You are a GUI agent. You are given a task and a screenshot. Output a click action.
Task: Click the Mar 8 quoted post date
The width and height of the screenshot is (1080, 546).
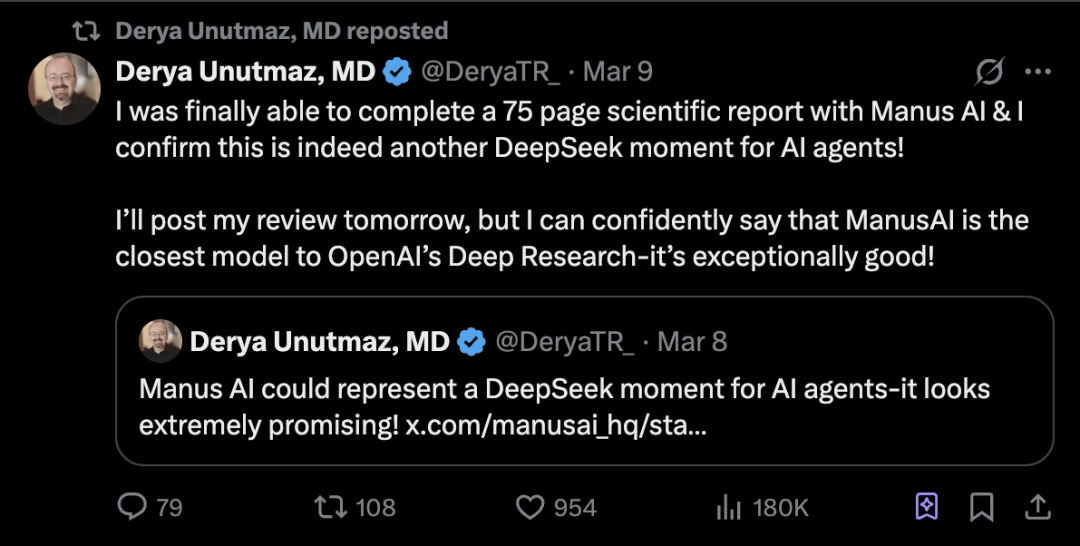[692, 342]
